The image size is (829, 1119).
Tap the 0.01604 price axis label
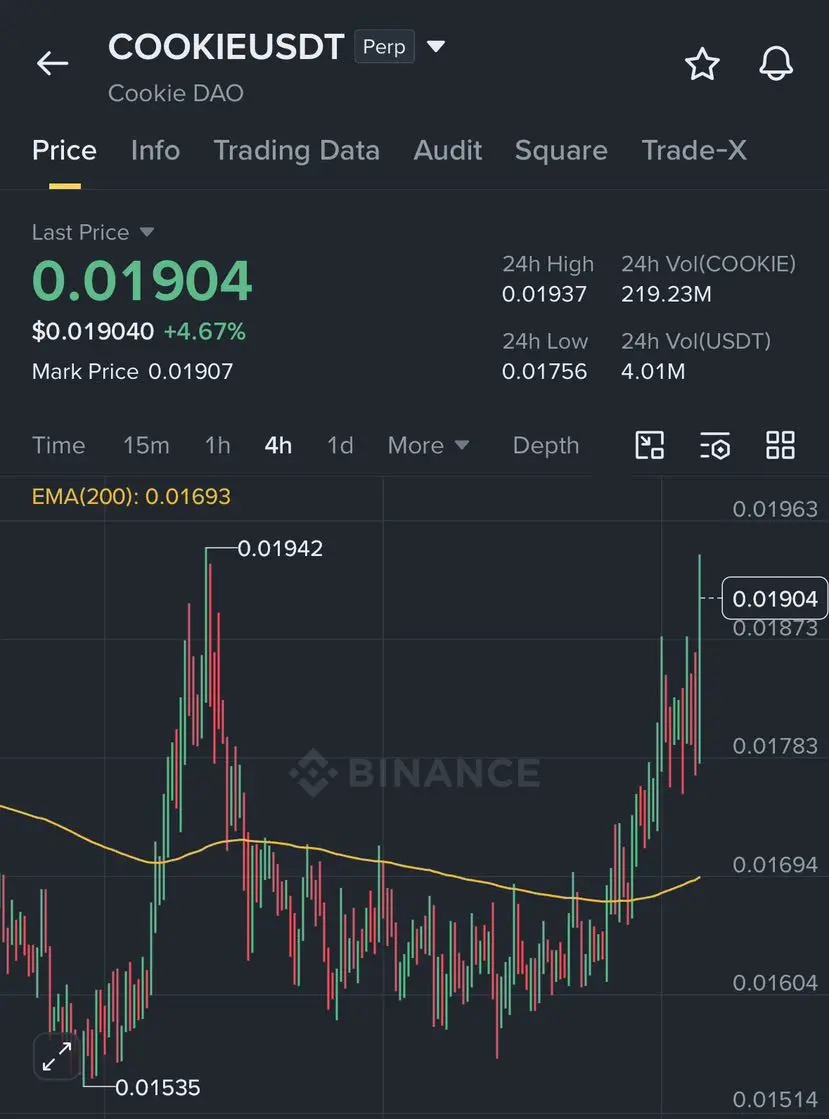(775, 983)
